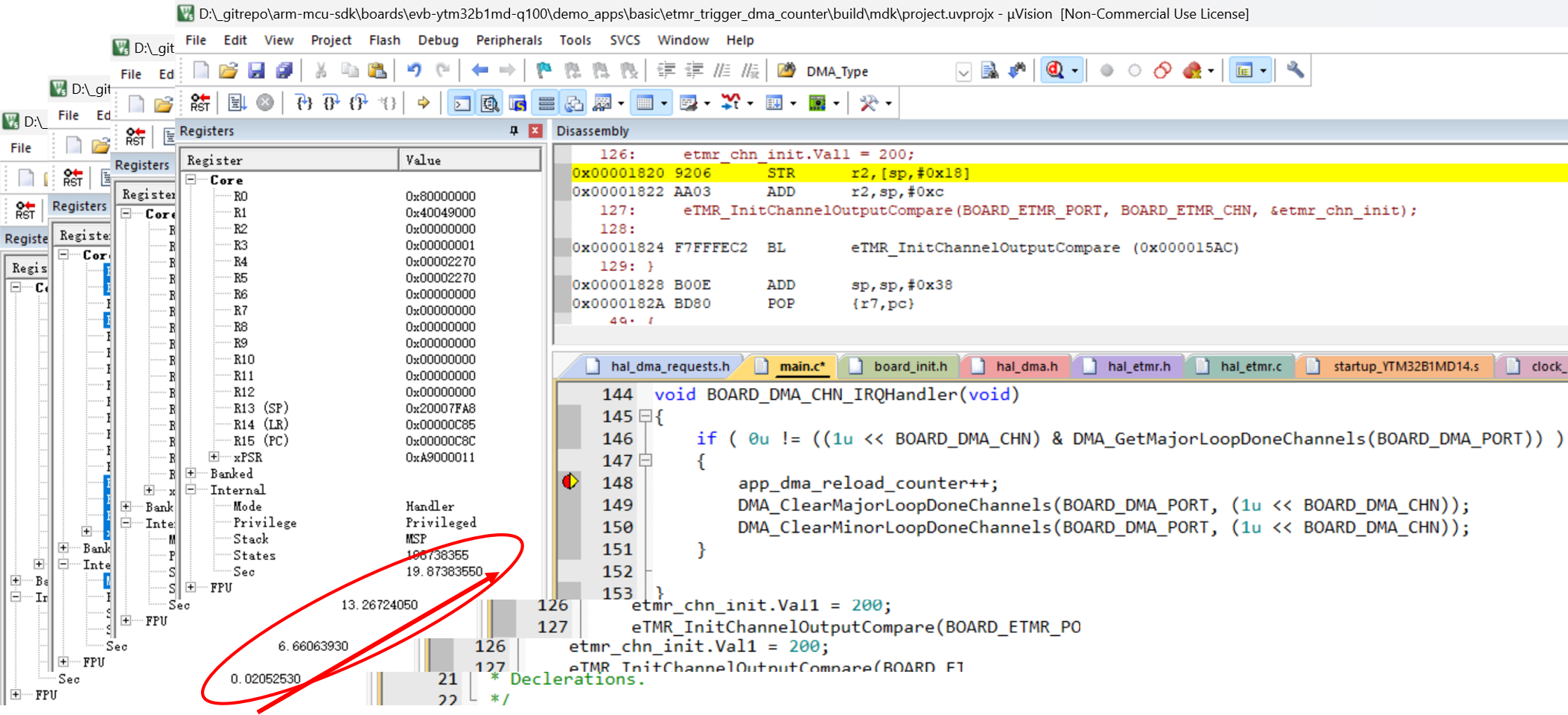Click the Save All icon

[x=284, y=71]
